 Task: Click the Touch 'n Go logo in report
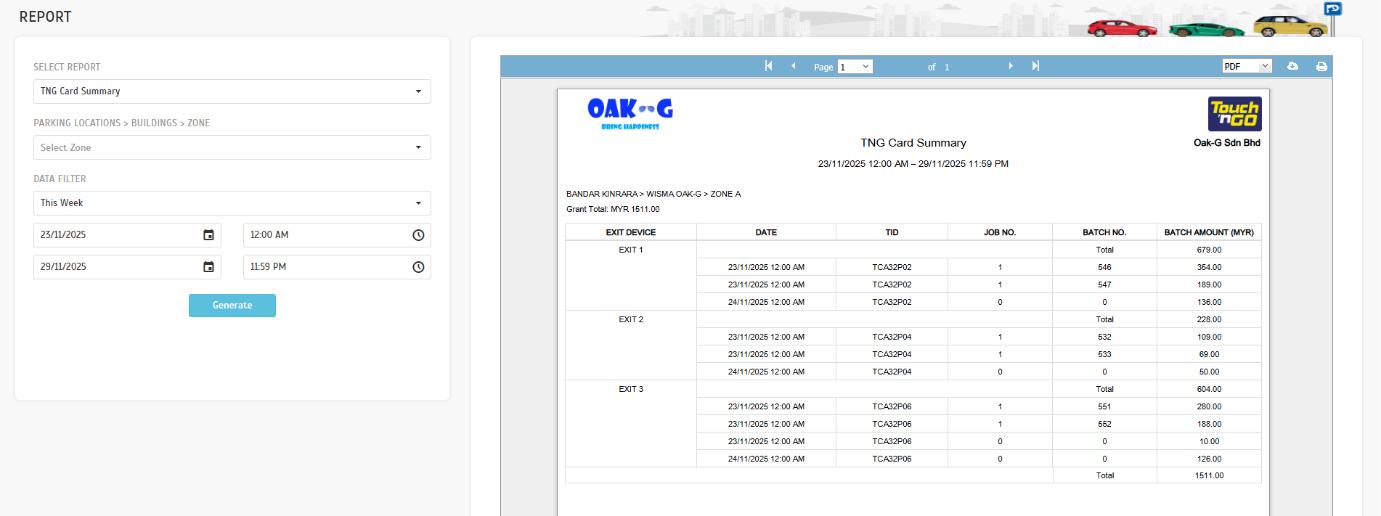[x=1234, y=114]
